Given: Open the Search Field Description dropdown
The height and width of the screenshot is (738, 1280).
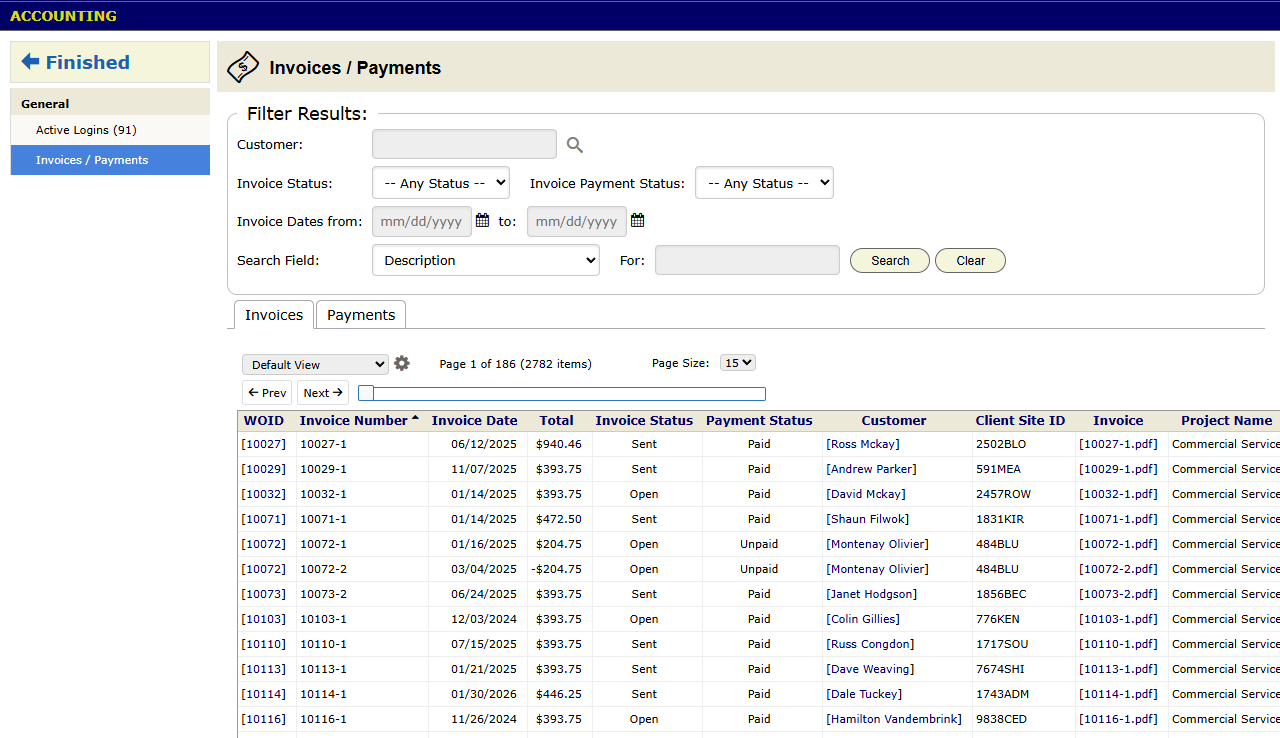Looking at the screenshot, I should pos(486,260).
